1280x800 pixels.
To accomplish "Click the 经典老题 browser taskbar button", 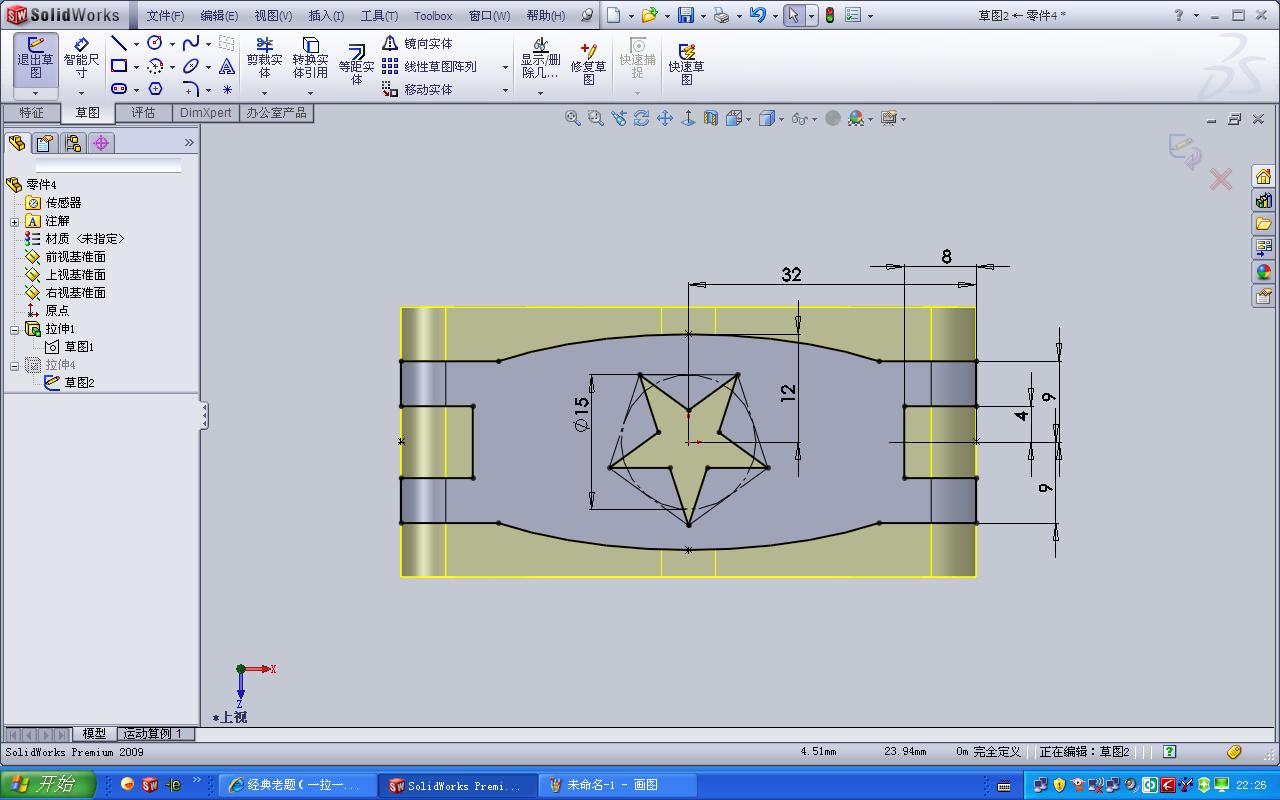I will pyautogui.click(x=297, y=785).
